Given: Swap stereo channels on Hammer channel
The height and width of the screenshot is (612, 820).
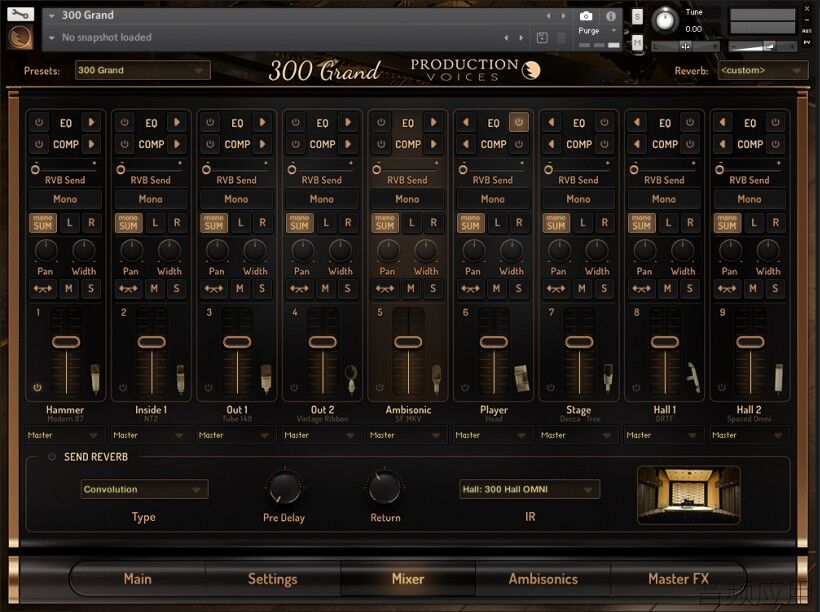Looking at the screenshot, I should click(x=42, y=289).
